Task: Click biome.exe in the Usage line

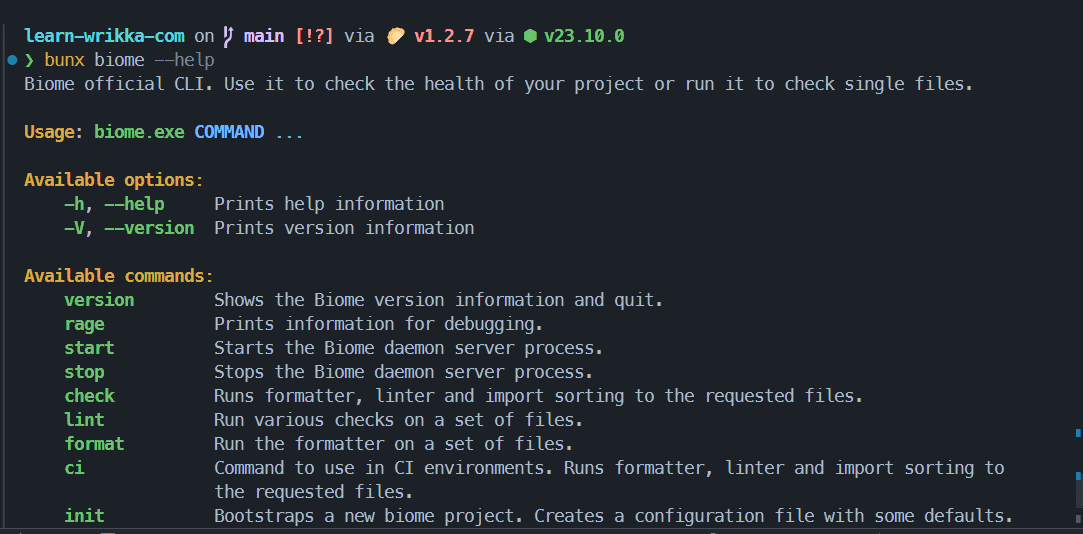Action: (x=140, y=132)
